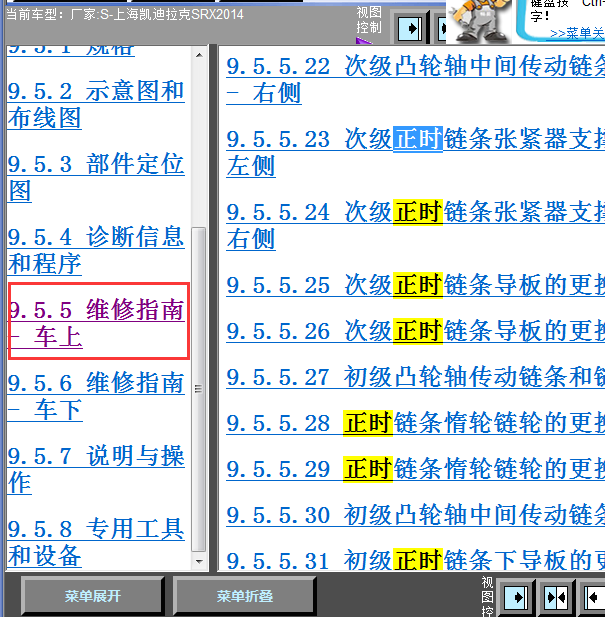
Task: Open link 9.5.8 专用工具和设备
Action: (96, 542)
